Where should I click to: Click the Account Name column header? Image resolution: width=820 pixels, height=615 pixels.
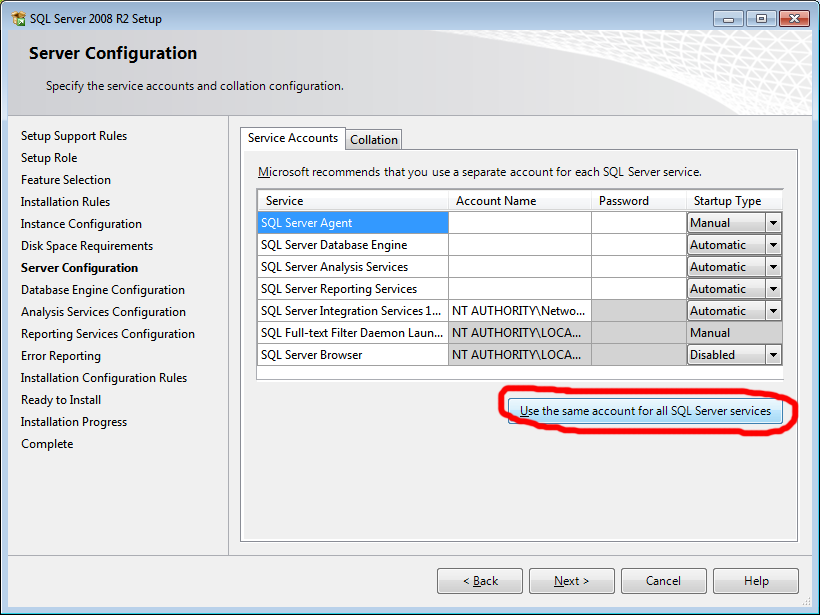click(519, 201)
